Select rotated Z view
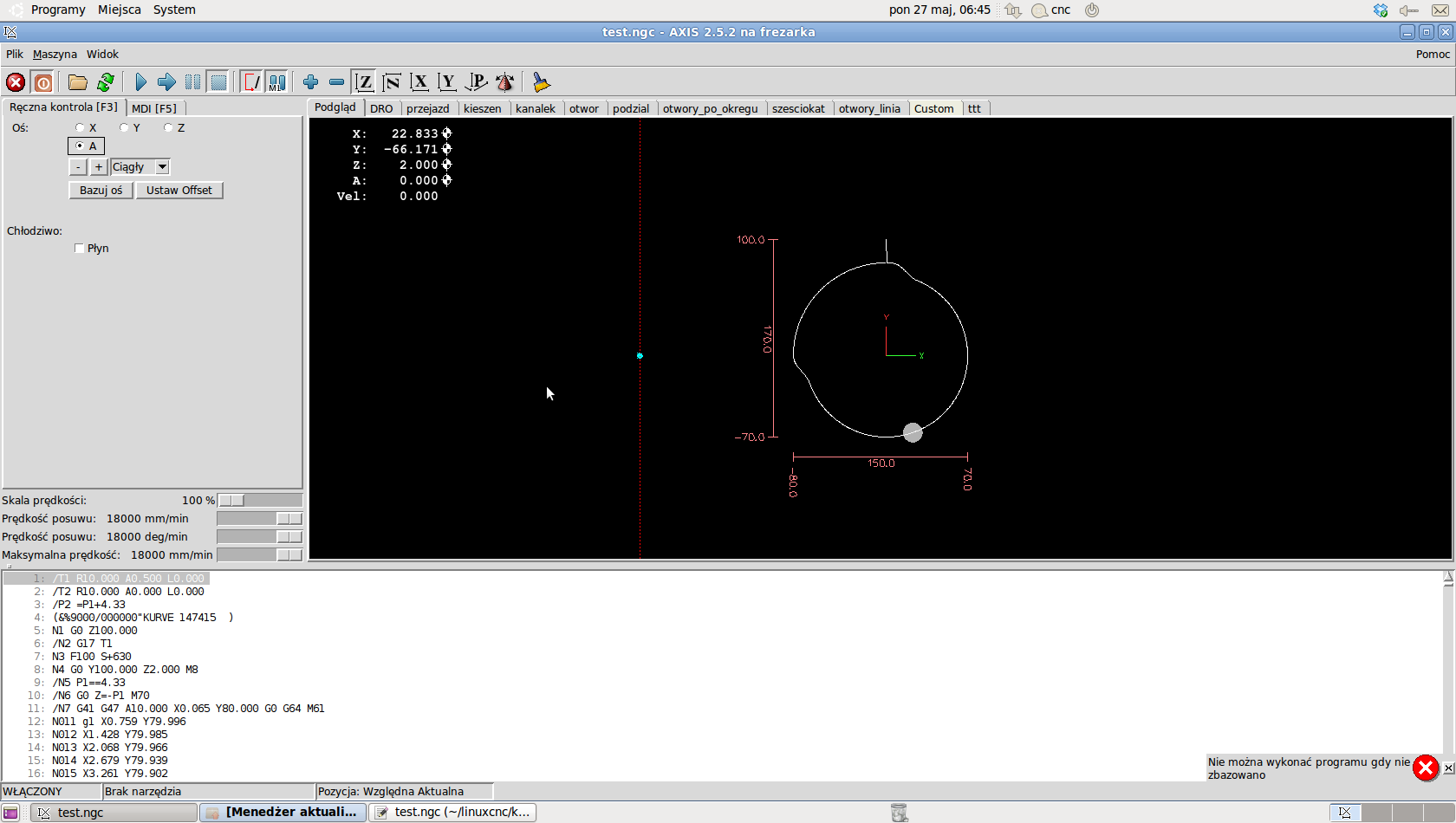Image resolution: width=1456 pixels, height=823 pixels. [x=392, y=82]
